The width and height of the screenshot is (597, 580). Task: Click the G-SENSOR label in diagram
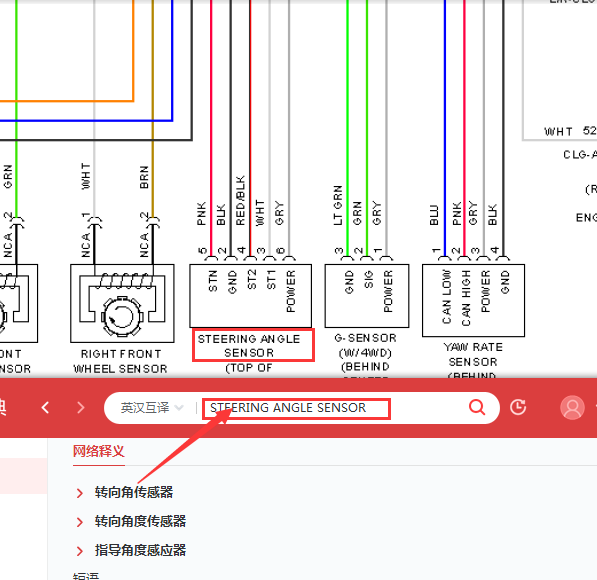pos(365,338)
